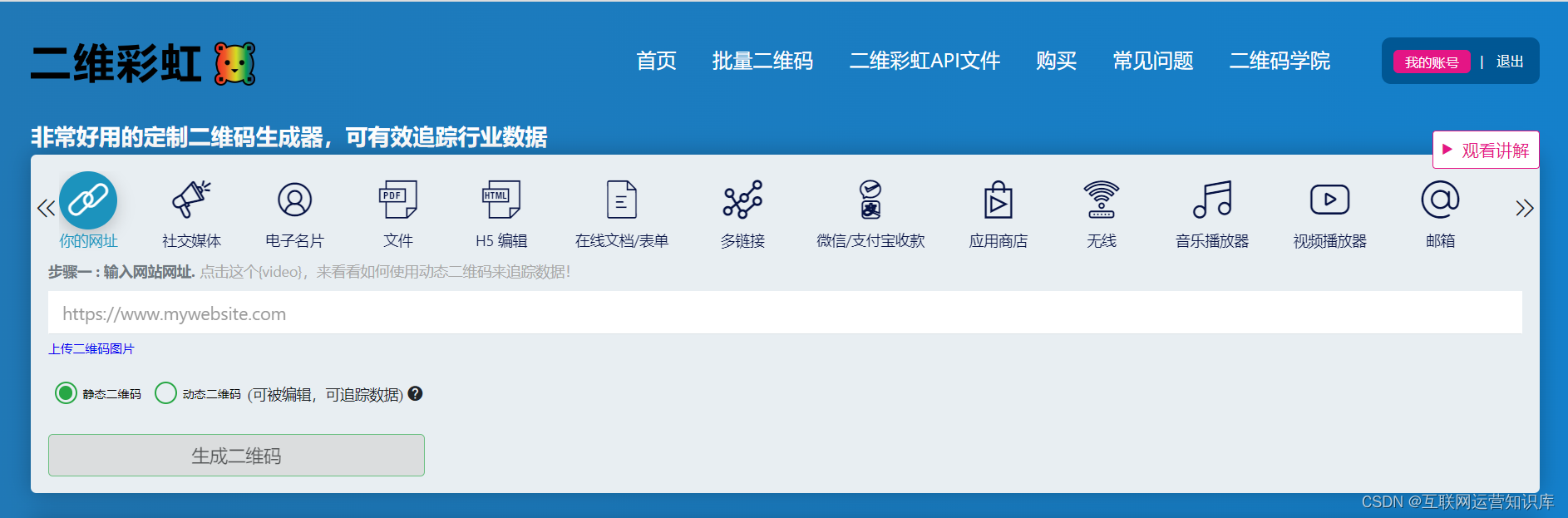Image resolution: width=1568 pixels, height=518 pixels.
Task: Select the 你的网址 link icon
Action: click(x=88, y=200)
